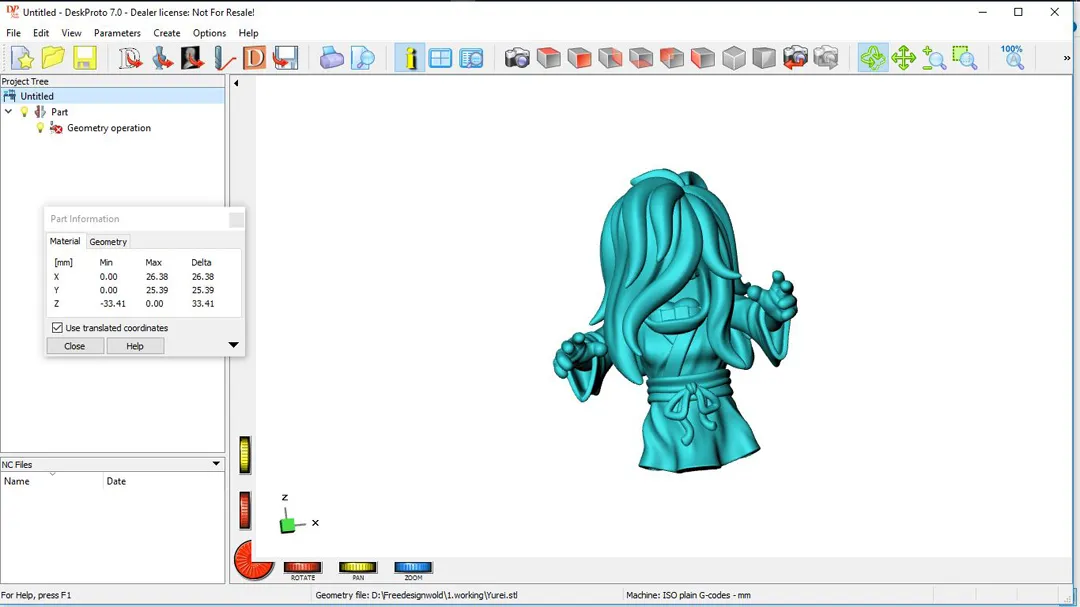Click the printer icon
The height and width of the screenshot is (607, 1080).
[331, 58]
